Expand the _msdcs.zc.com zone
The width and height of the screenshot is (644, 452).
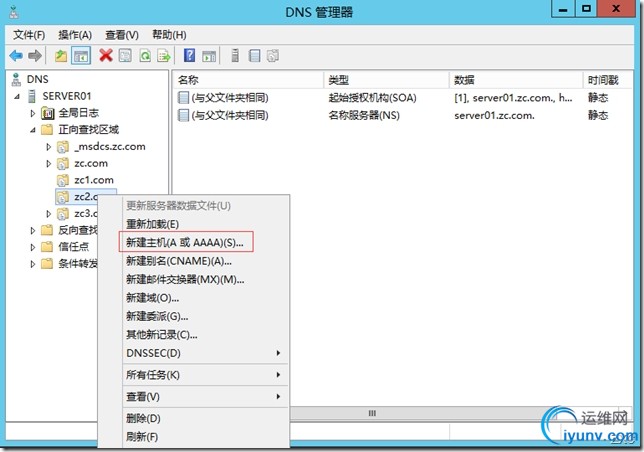point(48,147)
